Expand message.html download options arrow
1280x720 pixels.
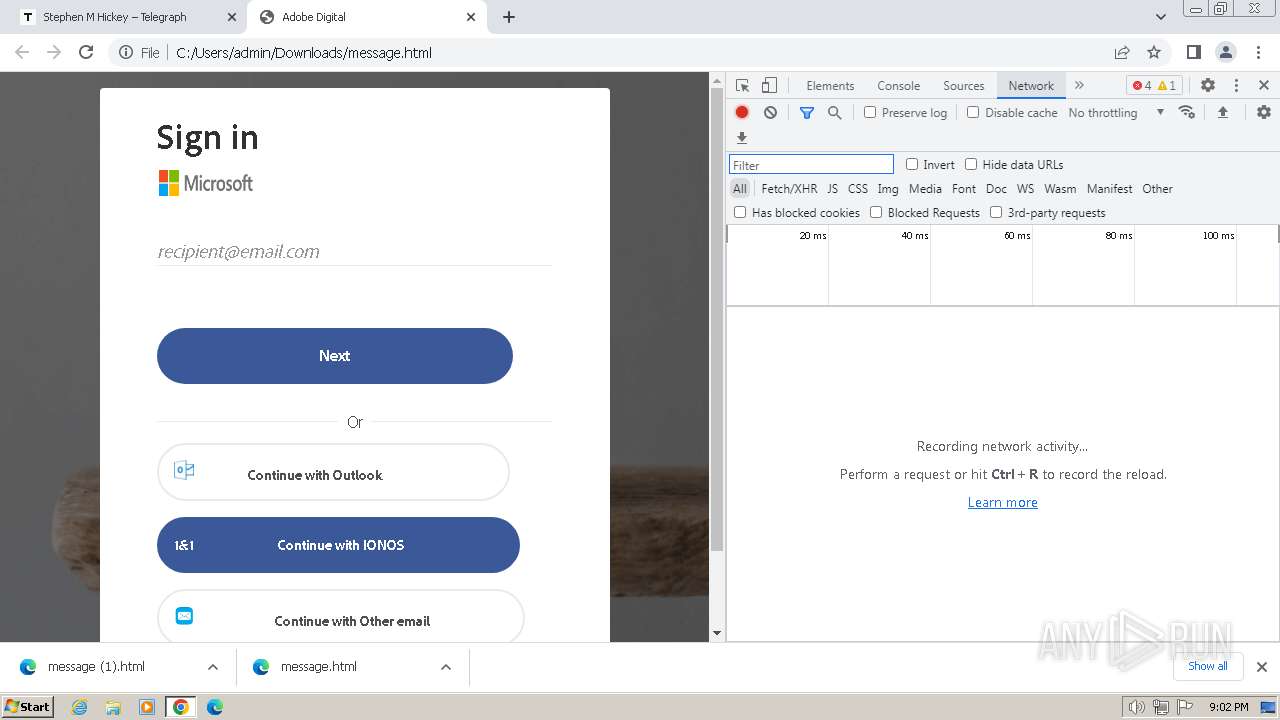click(x=446, y=667)
